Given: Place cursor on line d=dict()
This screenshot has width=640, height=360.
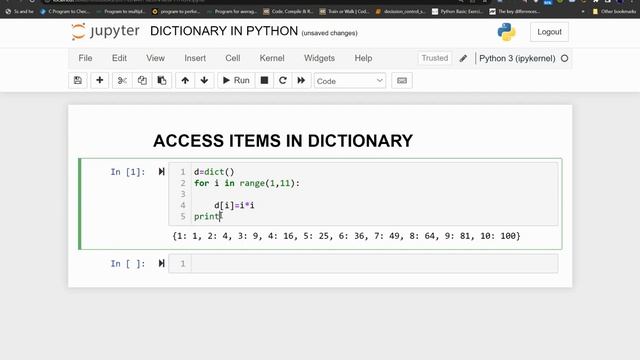Looking at the screenshot, I should point(214,172).
